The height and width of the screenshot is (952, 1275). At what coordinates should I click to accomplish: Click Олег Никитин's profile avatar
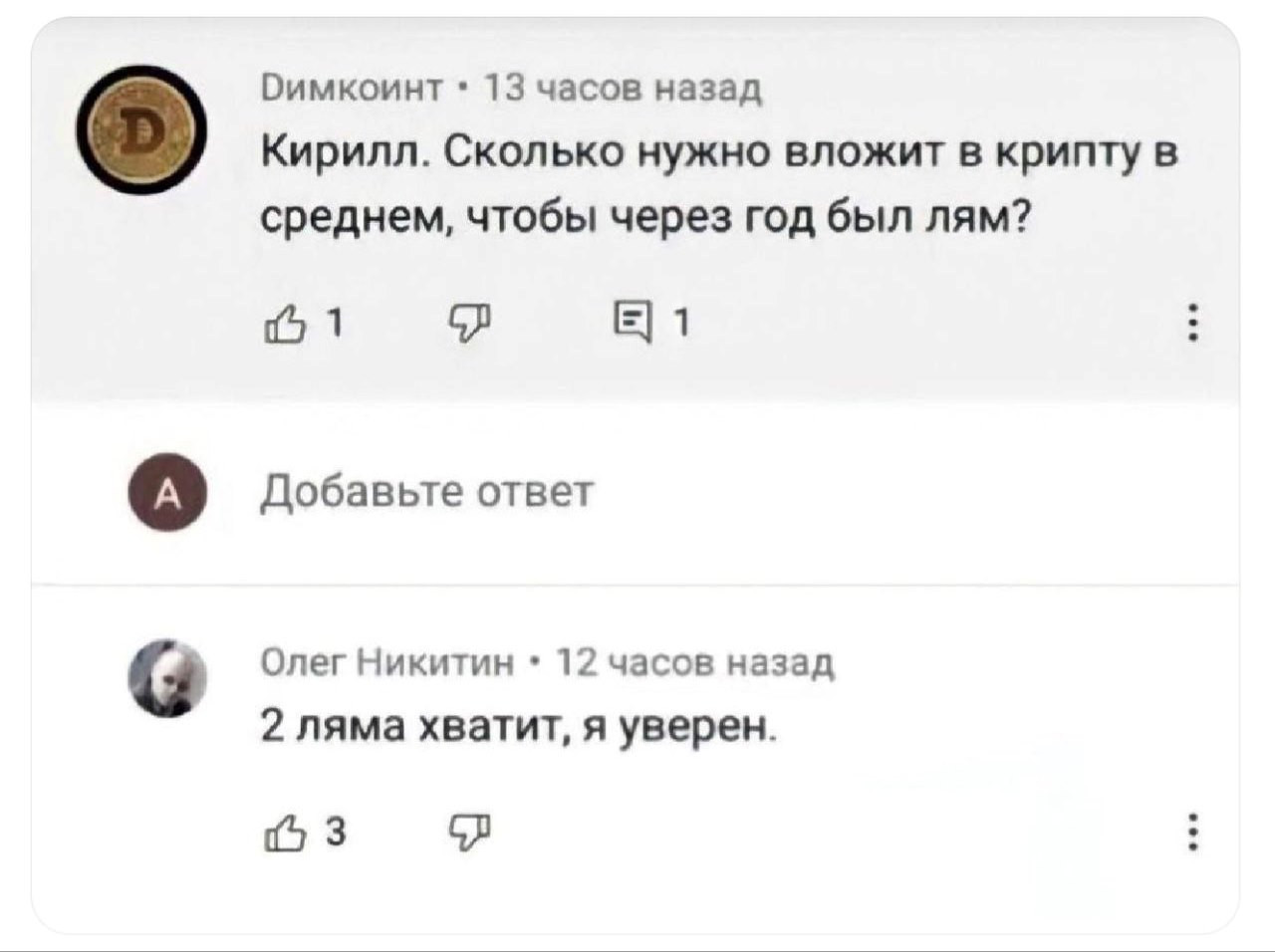tap(167, 678)
